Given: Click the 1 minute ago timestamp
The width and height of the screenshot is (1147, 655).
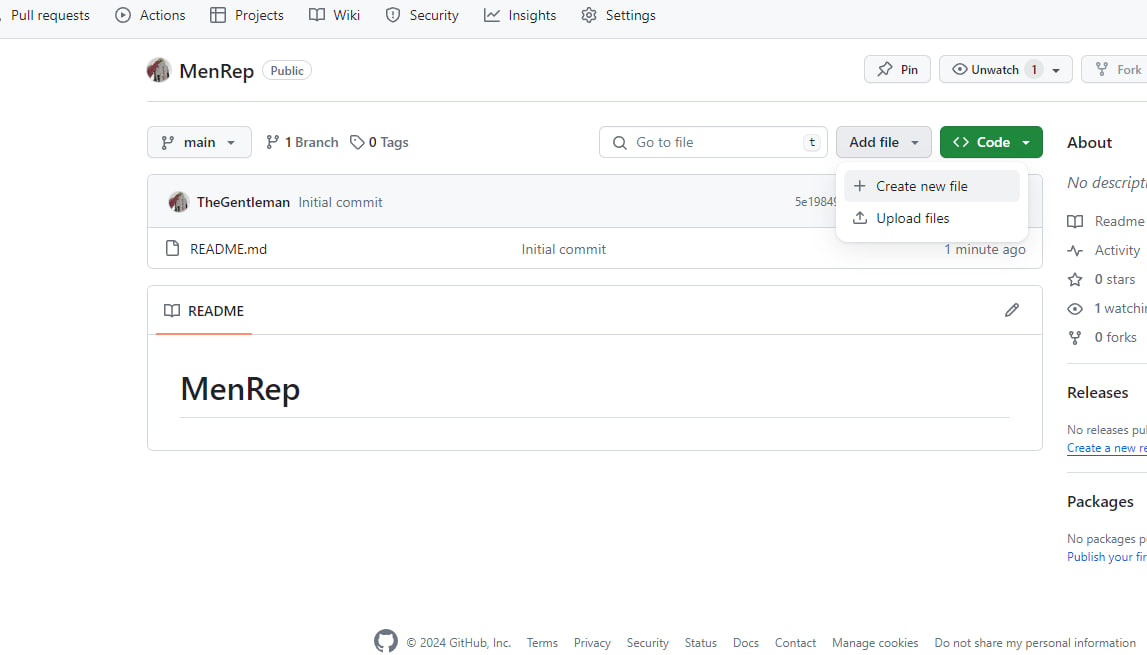Looking at the screenshot, I should coord(985,249).
